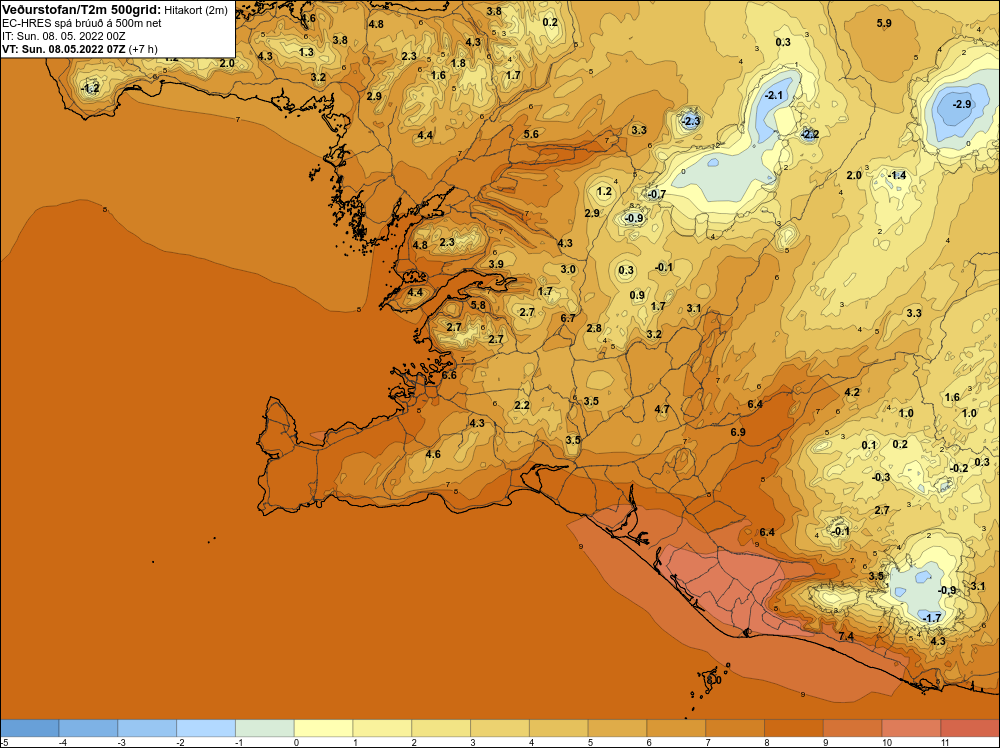The height and width of the screenshot is (748, 1000).
Task: Click the temperature value 6.7
Action: 568,318
